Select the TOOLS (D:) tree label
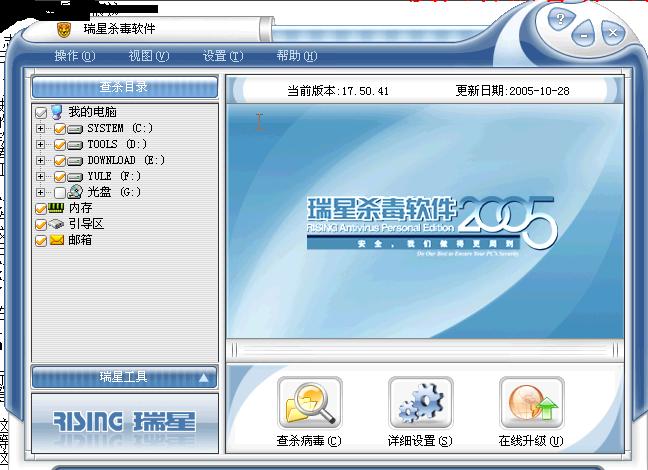 117,144
